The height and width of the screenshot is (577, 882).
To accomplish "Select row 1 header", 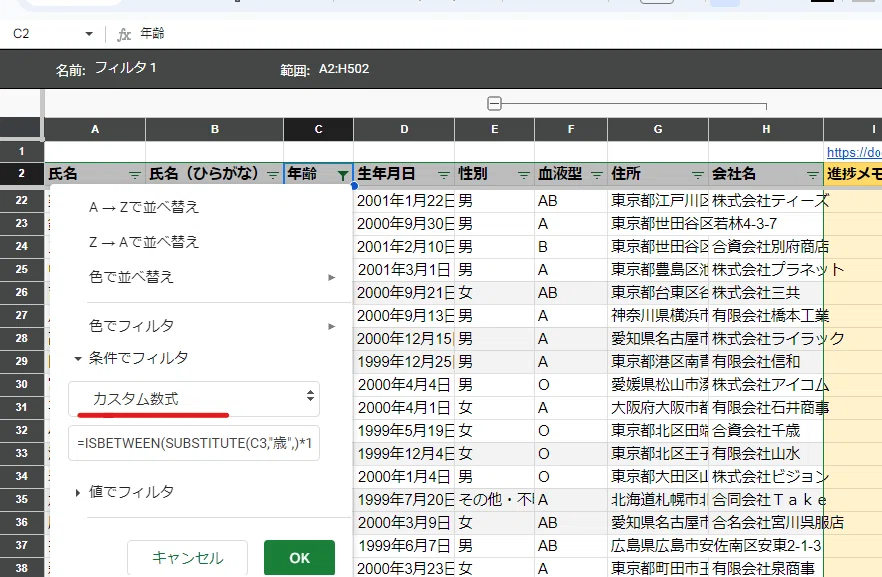I will pos(21,151).
